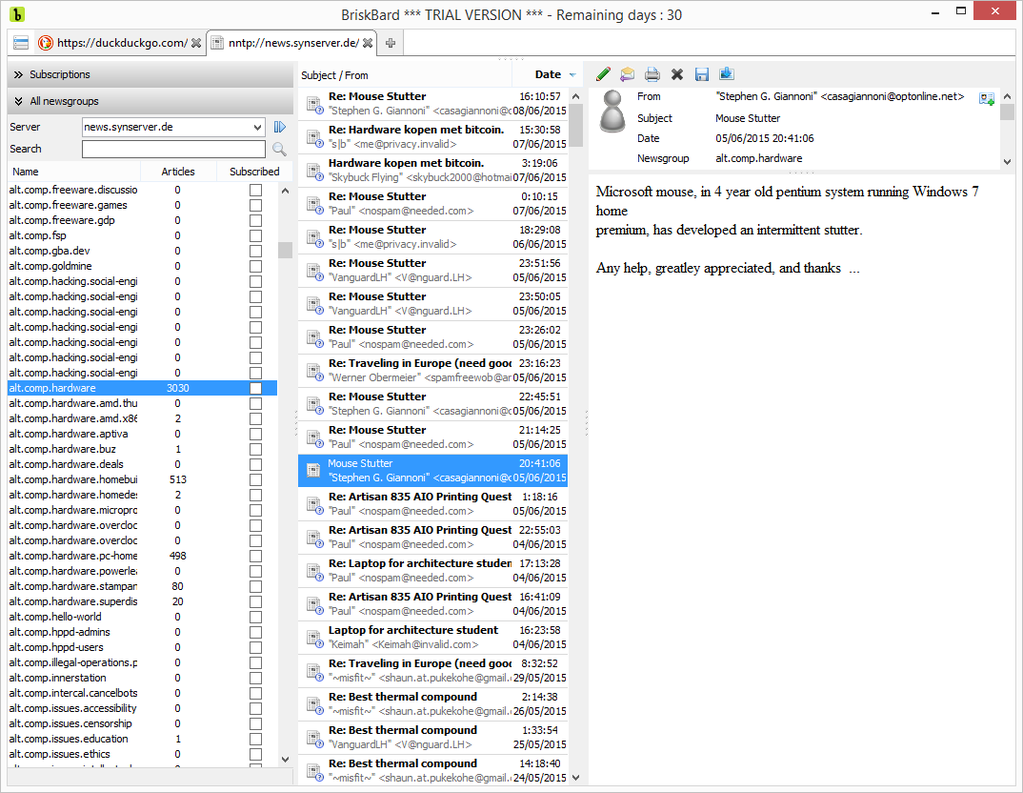Sort newsgroups by the Name column header
The image size is (1023, 793).
(x=73, y=172)
